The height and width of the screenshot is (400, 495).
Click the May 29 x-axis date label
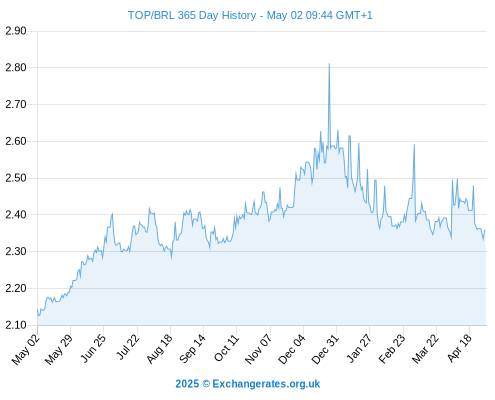click(59, 349)
